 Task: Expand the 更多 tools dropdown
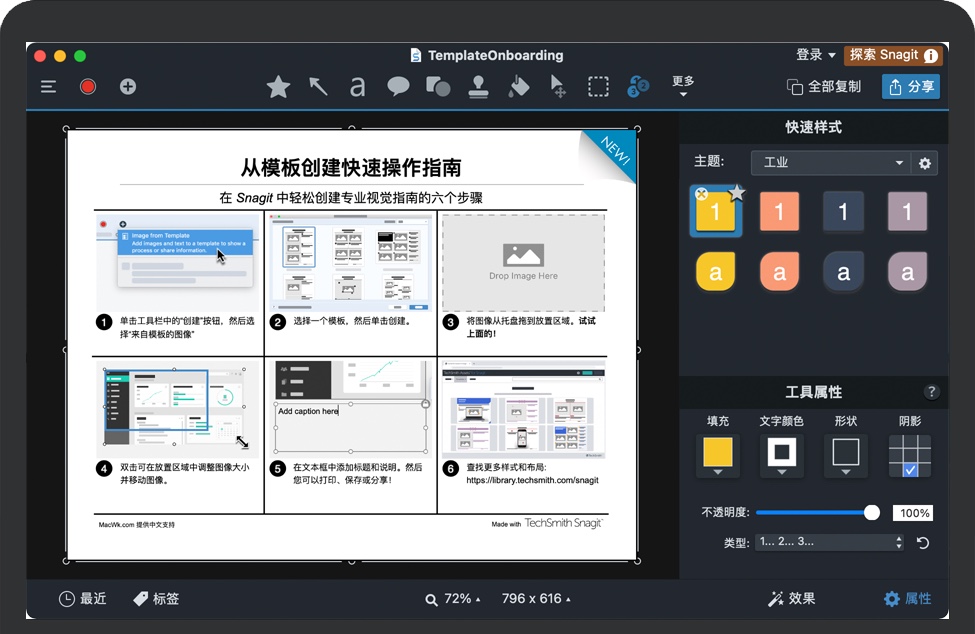pyautogui.click(x=683, y=87)
